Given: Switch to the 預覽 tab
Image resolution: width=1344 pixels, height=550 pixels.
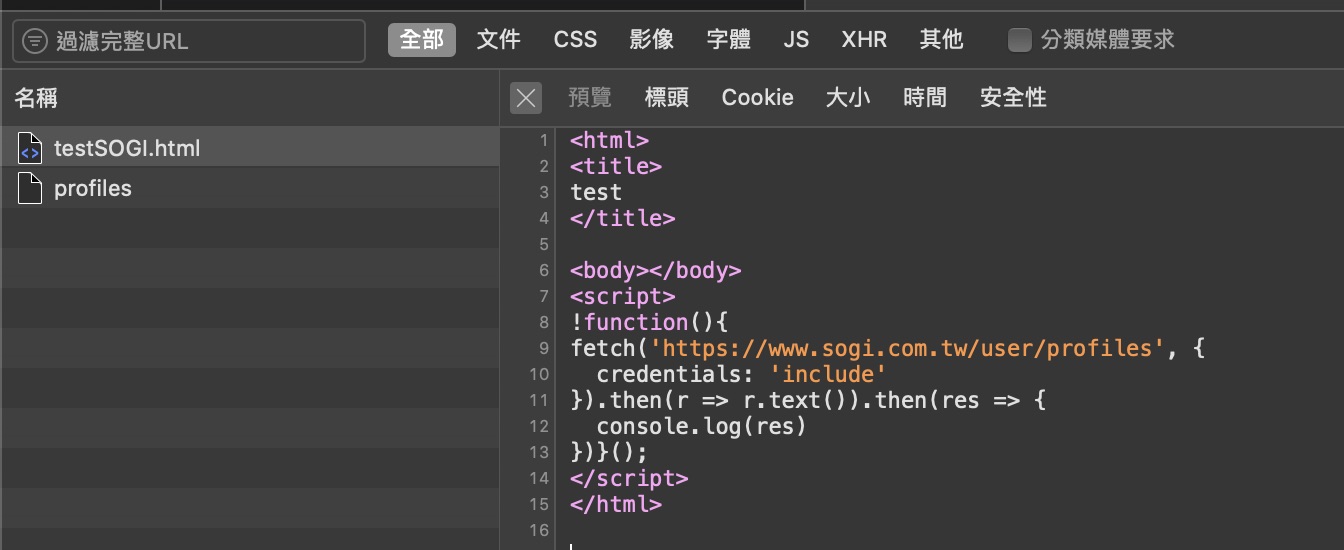Looking at the screenshot, I should 590,97.
